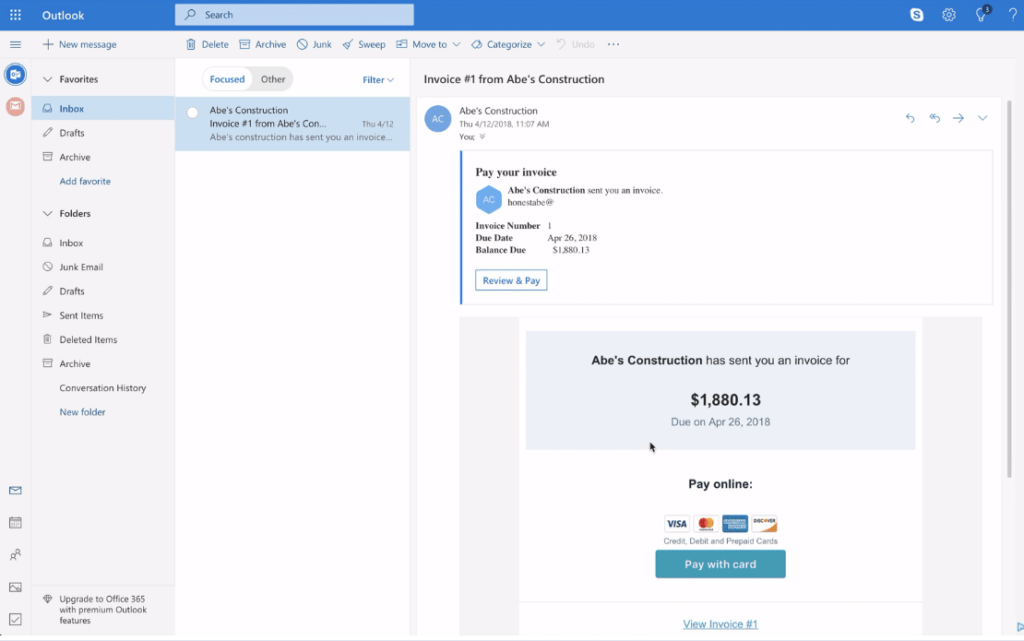Click the Add favorite link
The image size is (1024, 641).
tap(85, 181)
